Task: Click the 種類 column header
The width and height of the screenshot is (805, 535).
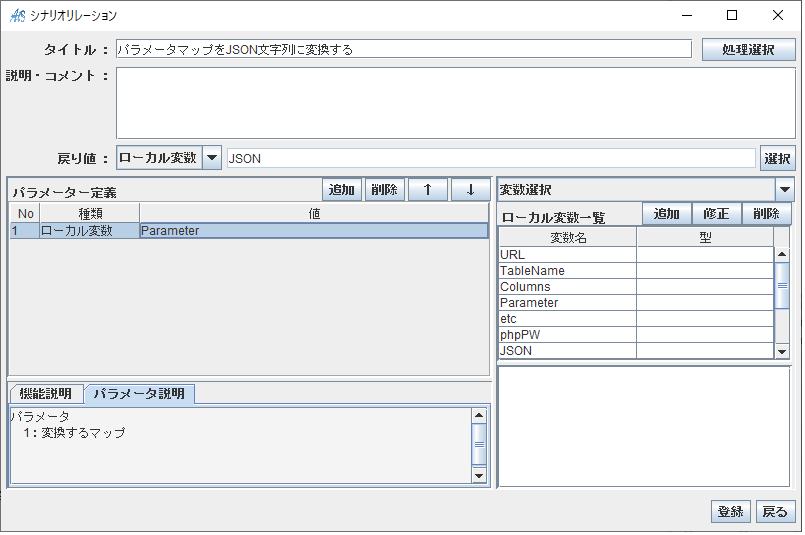Action: (90, 214)
